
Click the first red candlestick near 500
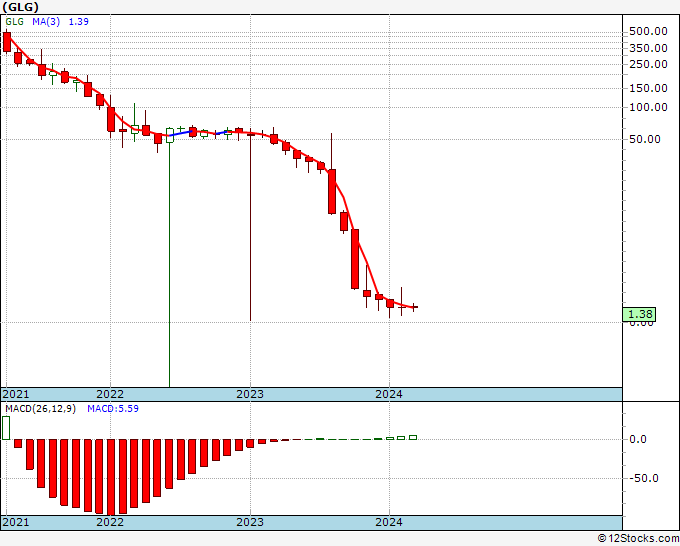(x=7, y=42)
